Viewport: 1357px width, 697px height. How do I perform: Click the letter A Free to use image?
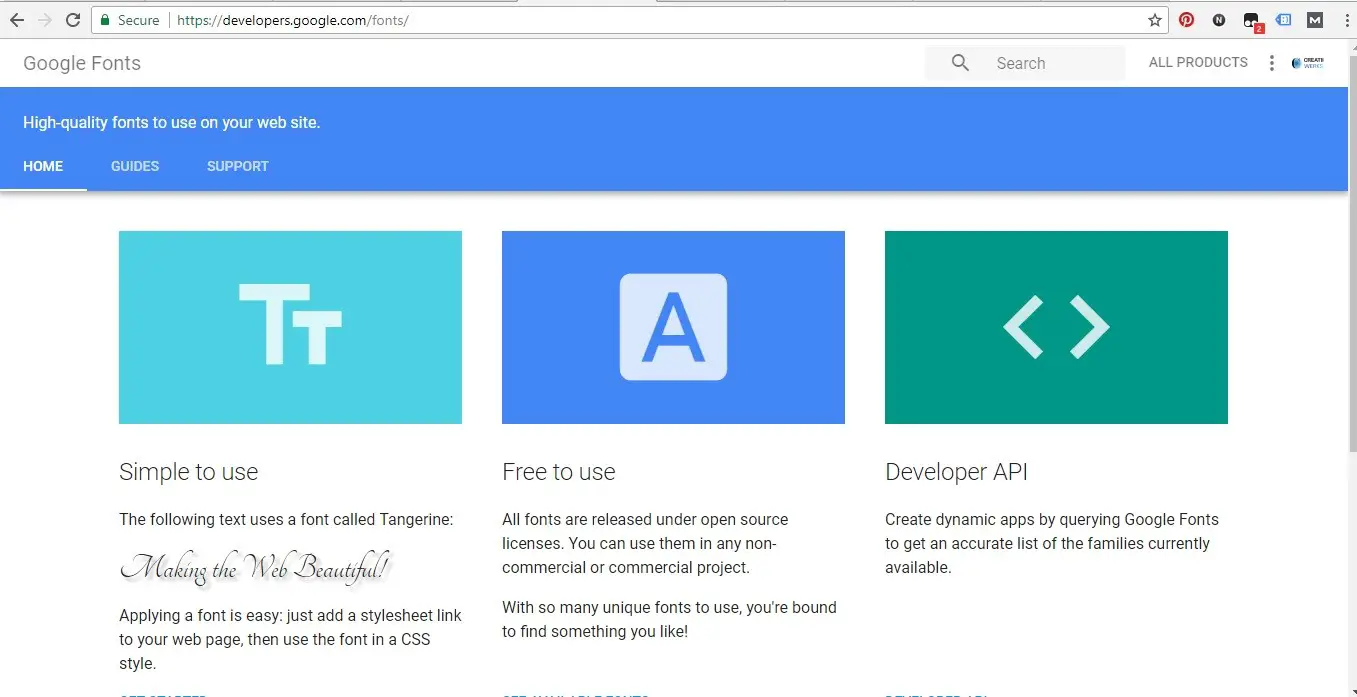click(673, 327)
